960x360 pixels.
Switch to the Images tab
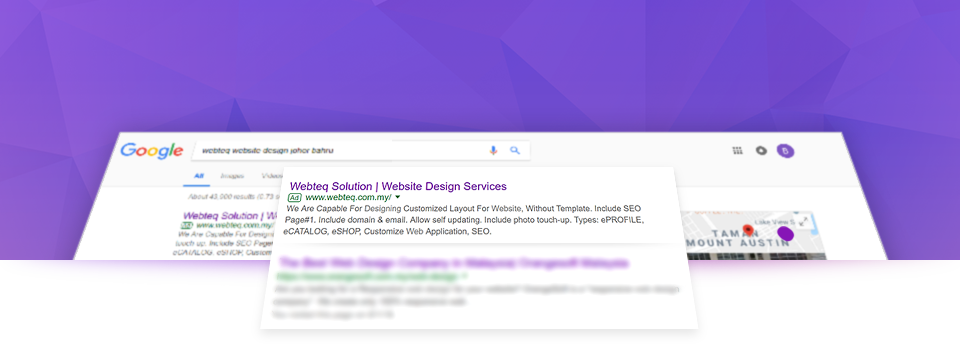(x=232, y=176)
